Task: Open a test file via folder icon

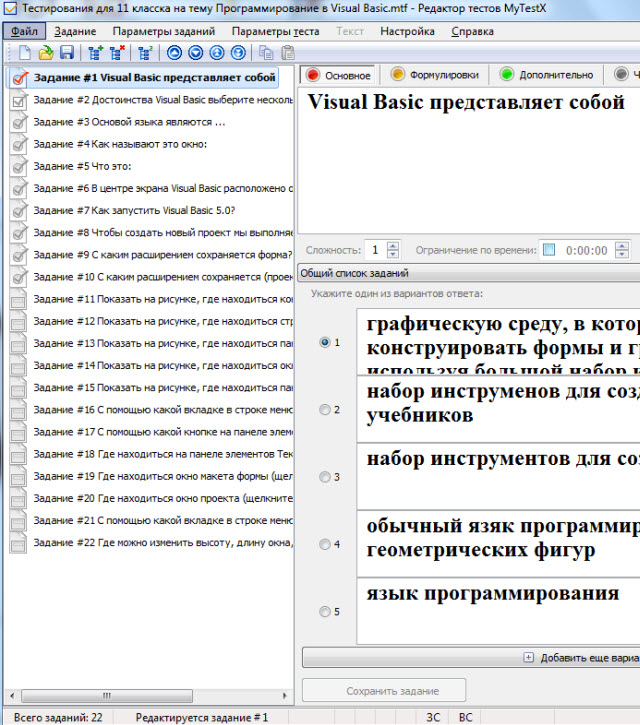Action: [x=46, y=53]
